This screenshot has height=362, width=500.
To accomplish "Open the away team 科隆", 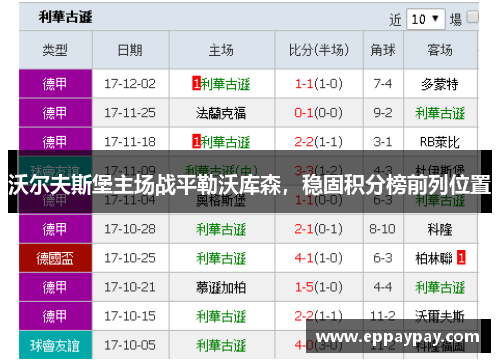I will pos(440,229).
